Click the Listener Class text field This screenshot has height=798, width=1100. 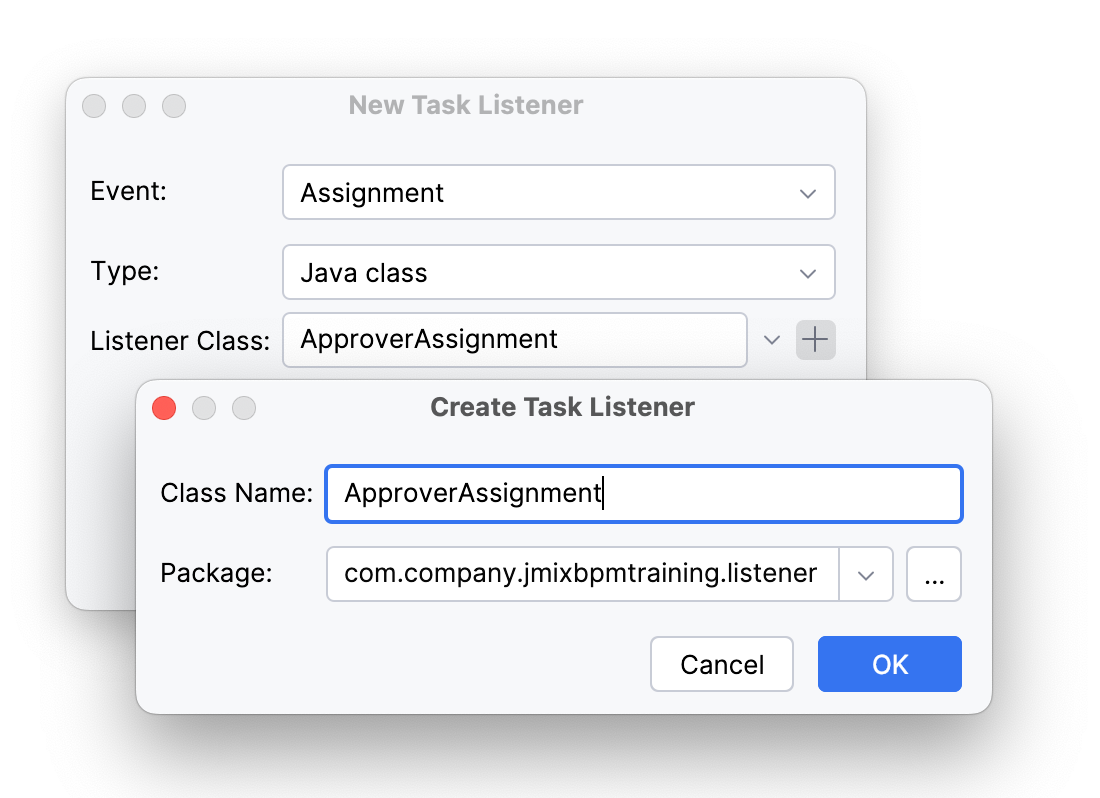coord(514,340)
